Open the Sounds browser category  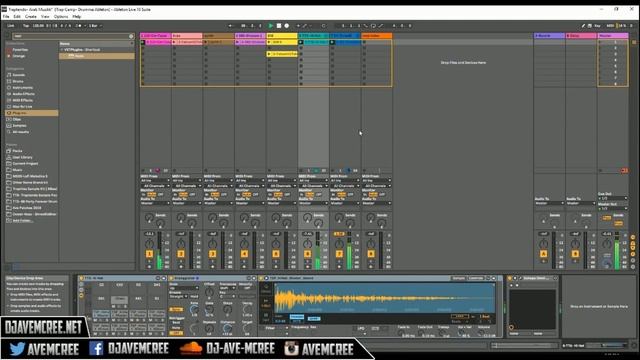click(x=18, y=75)
